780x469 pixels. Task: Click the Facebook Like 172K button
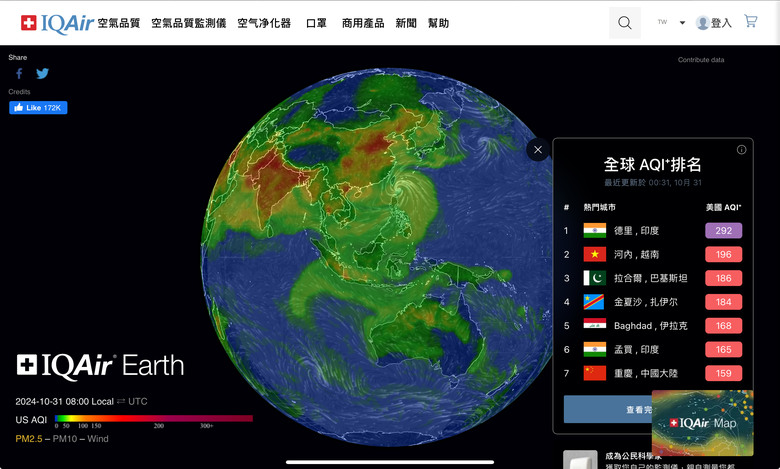[x=38, y=107]
